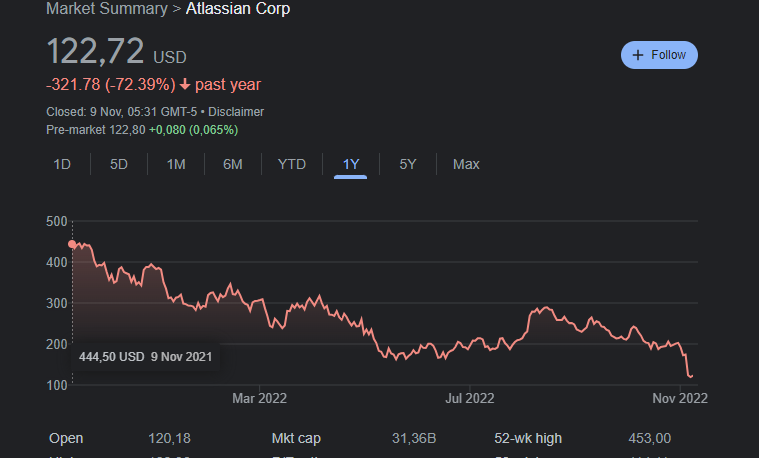Click the 300 y-axis label
Viewport: 759px width, 458px height.
(57, 304)
